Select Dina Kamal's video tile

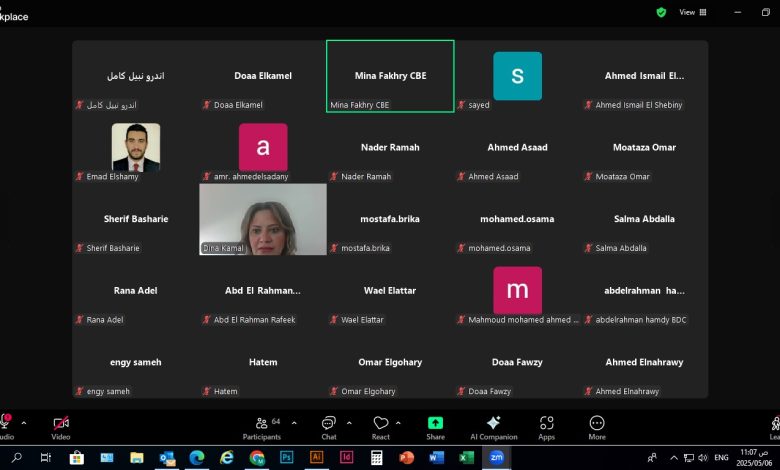[x=263, y=219]
